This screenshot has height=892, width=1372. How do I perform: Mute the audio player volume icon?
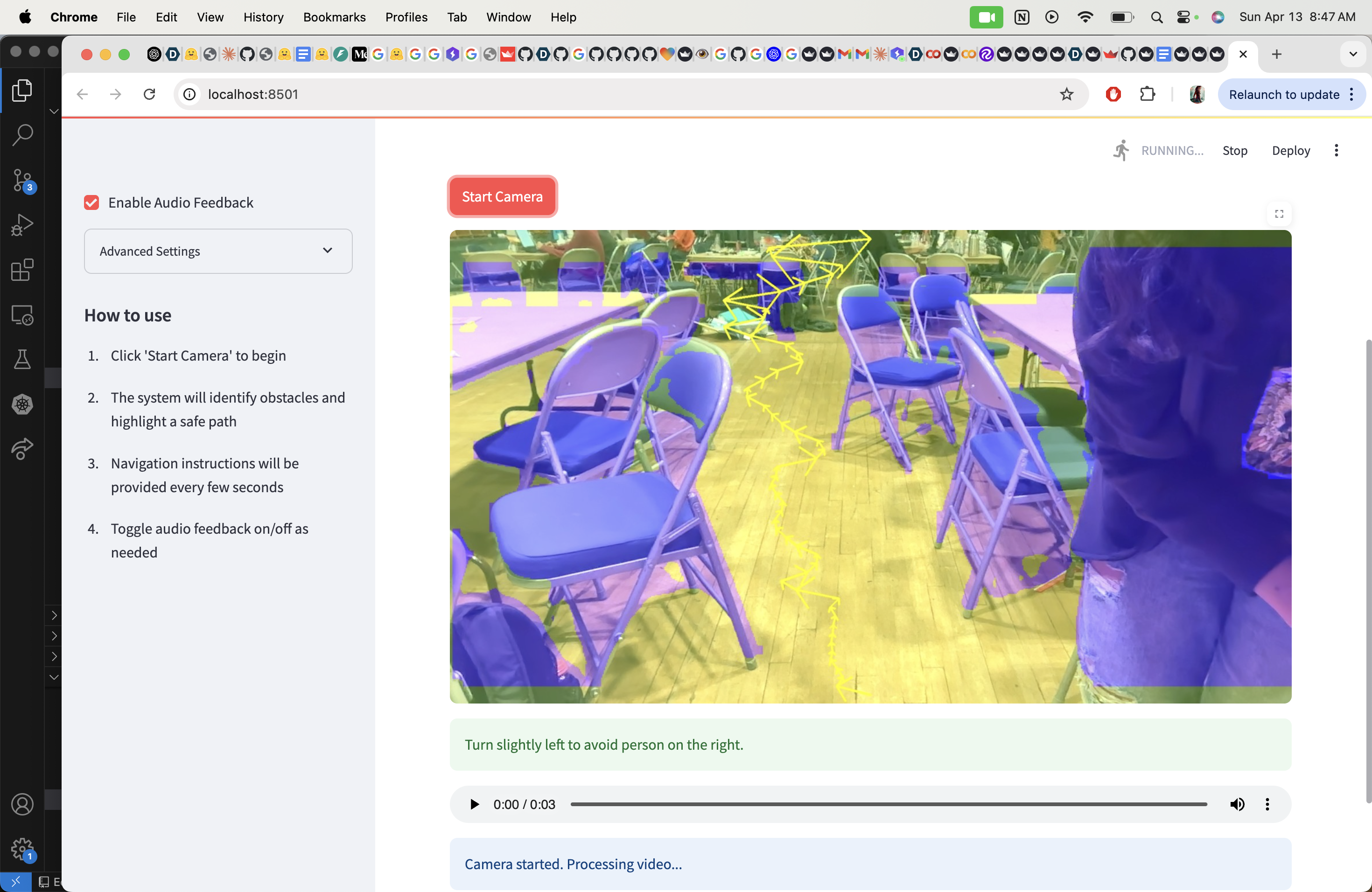point(1237,804)
